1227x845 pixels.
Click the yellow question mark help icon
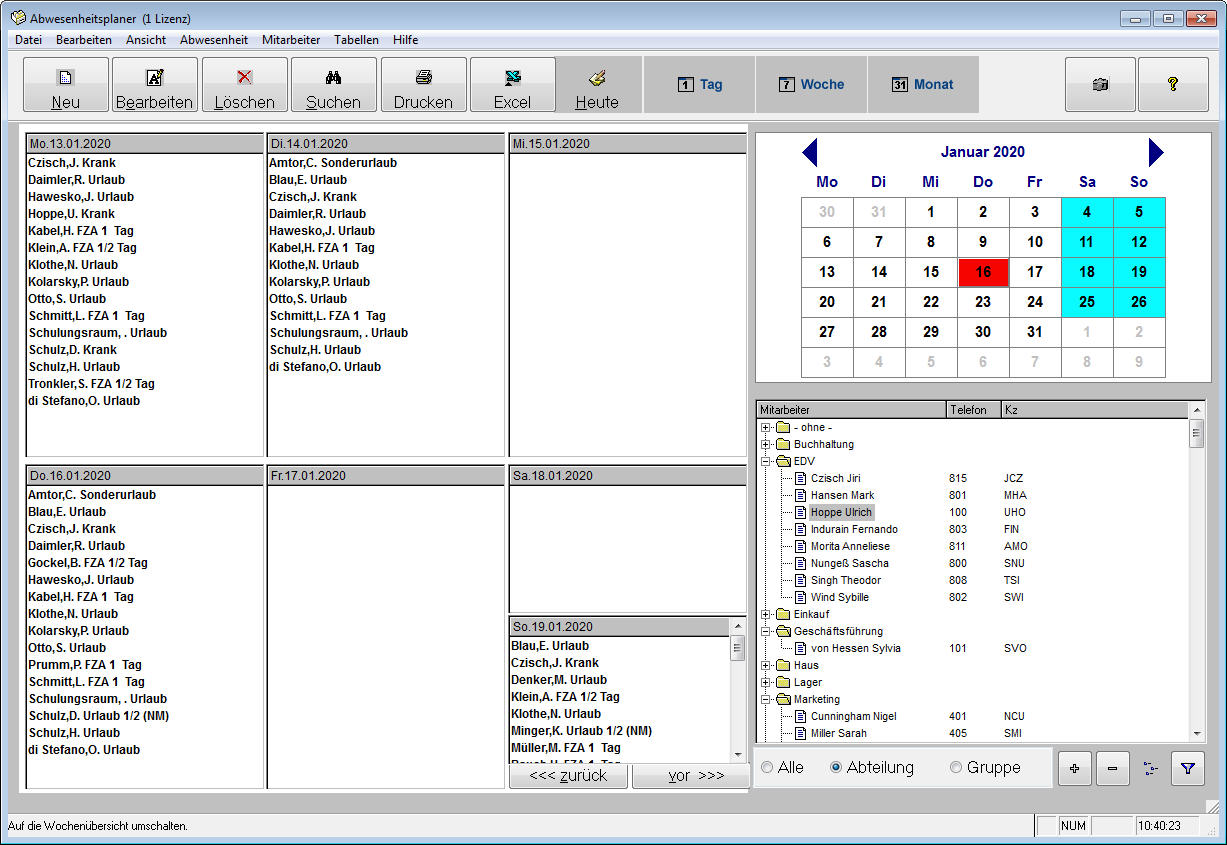[1173, 85]
